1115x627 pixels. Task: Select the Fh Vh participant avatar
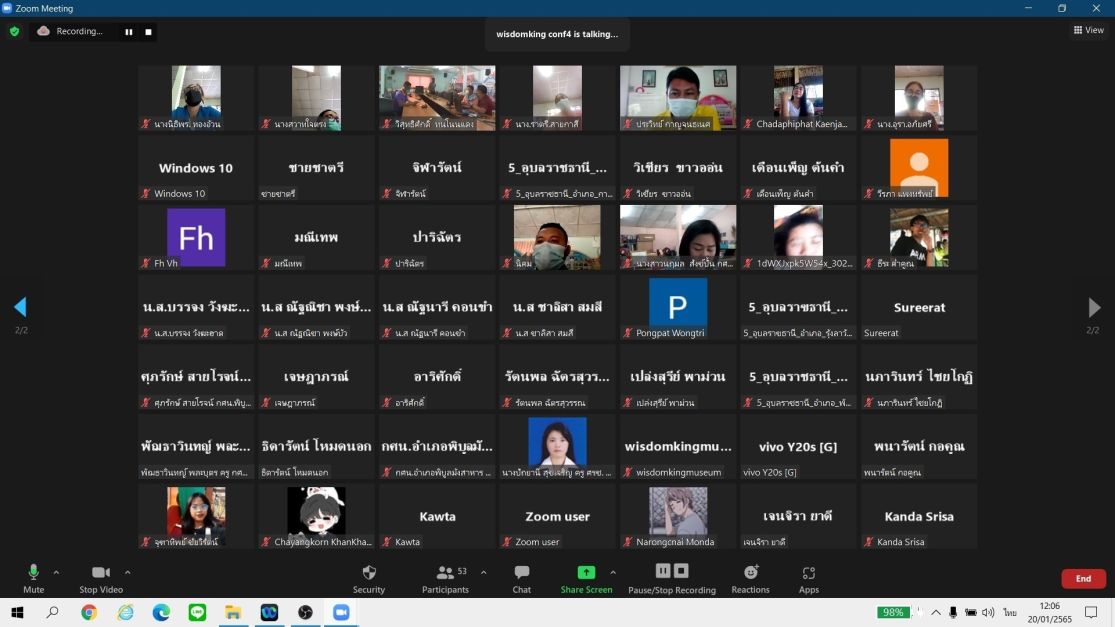click(x=196, y=237)
